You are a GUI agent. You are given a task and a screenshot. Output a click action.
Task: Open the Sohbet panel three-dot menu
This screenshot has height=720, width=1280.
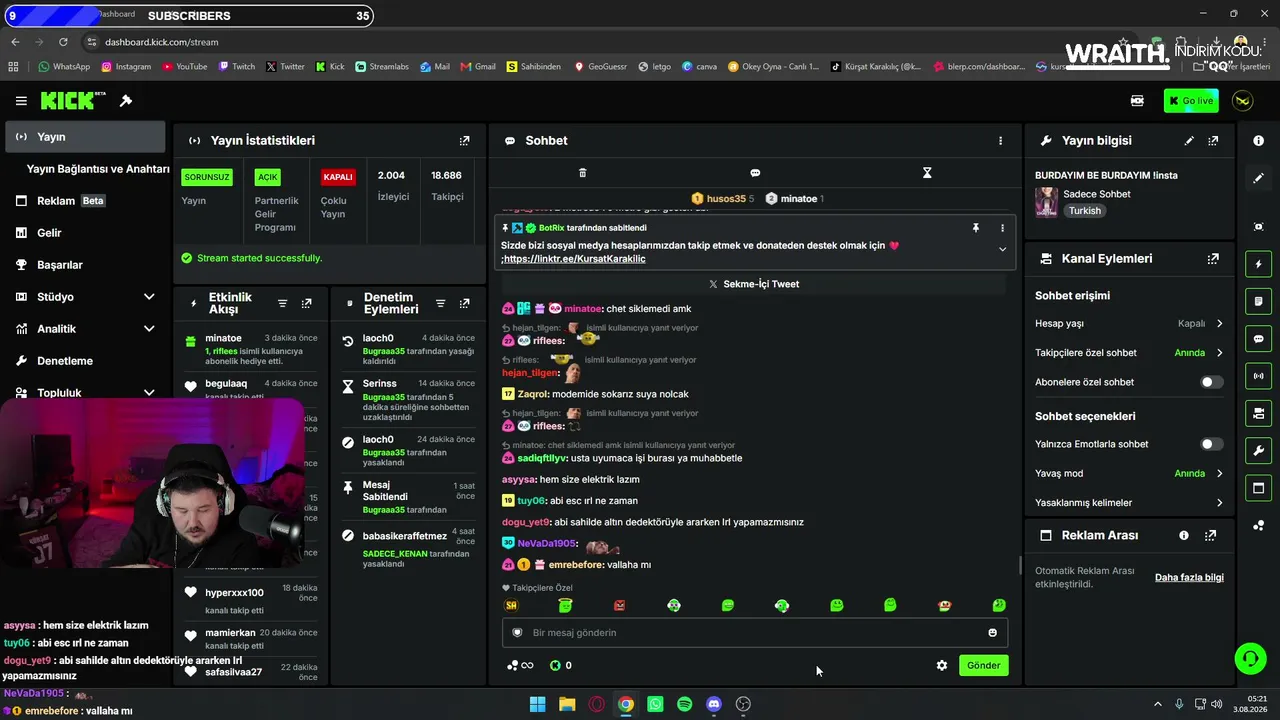pyautogui.click(x=1000, y=141)
